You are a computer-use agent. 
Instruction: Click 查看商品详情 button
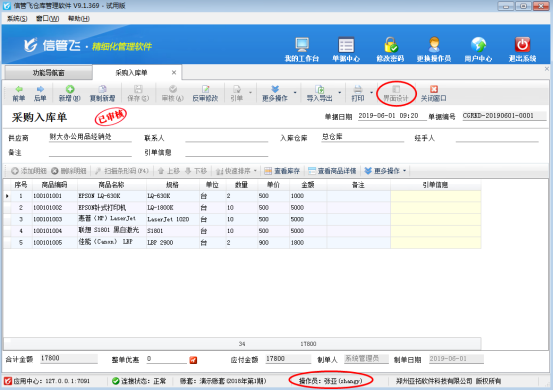pos(332,171)
